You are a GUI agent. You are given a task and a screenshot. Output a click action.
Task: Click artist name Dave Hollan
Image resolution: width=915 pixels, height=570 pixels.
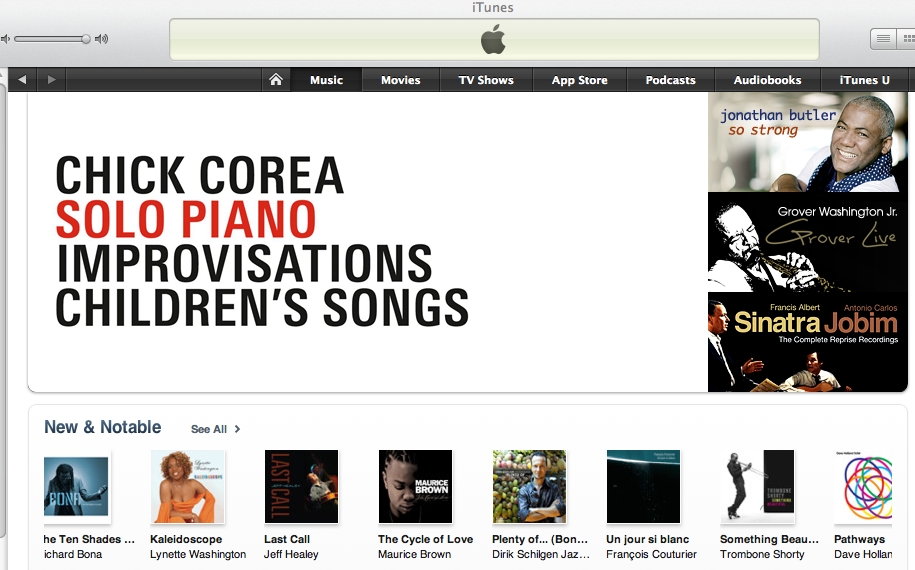pyautogui.click(x=863, y=554)
